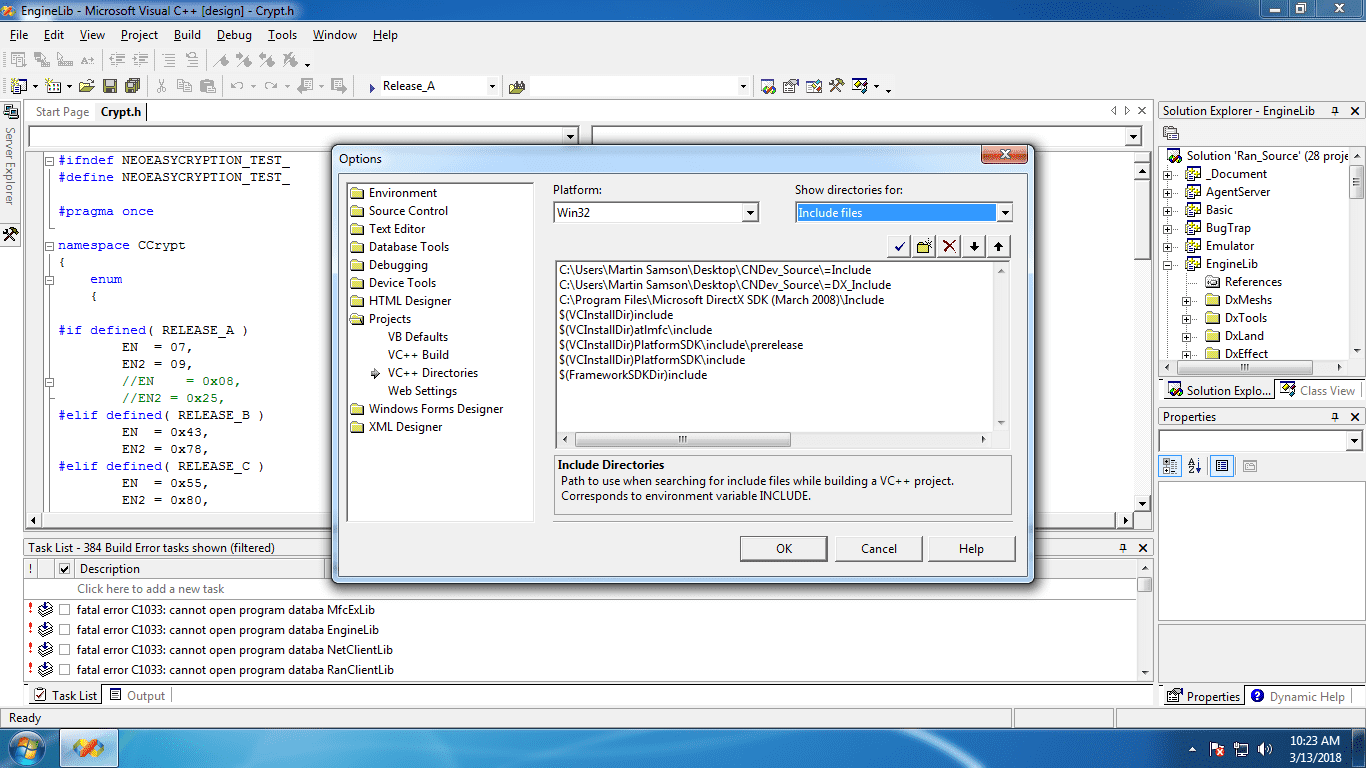This screenshot has height=768, width=1366.
Task: Click the Save floppy disk icon
Action: coord(110,86)
